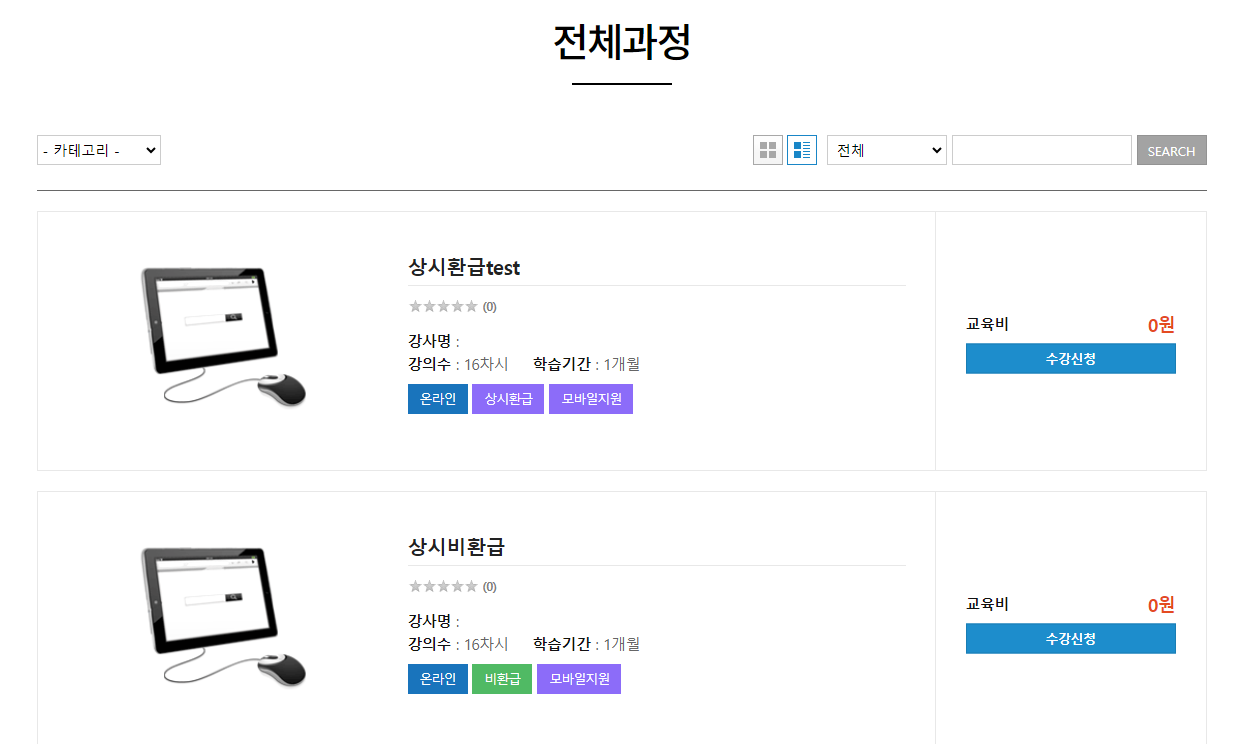Click 수강신청 for 상시비환급 course
1234x744 pixels.
click(x=1070, y=639)
